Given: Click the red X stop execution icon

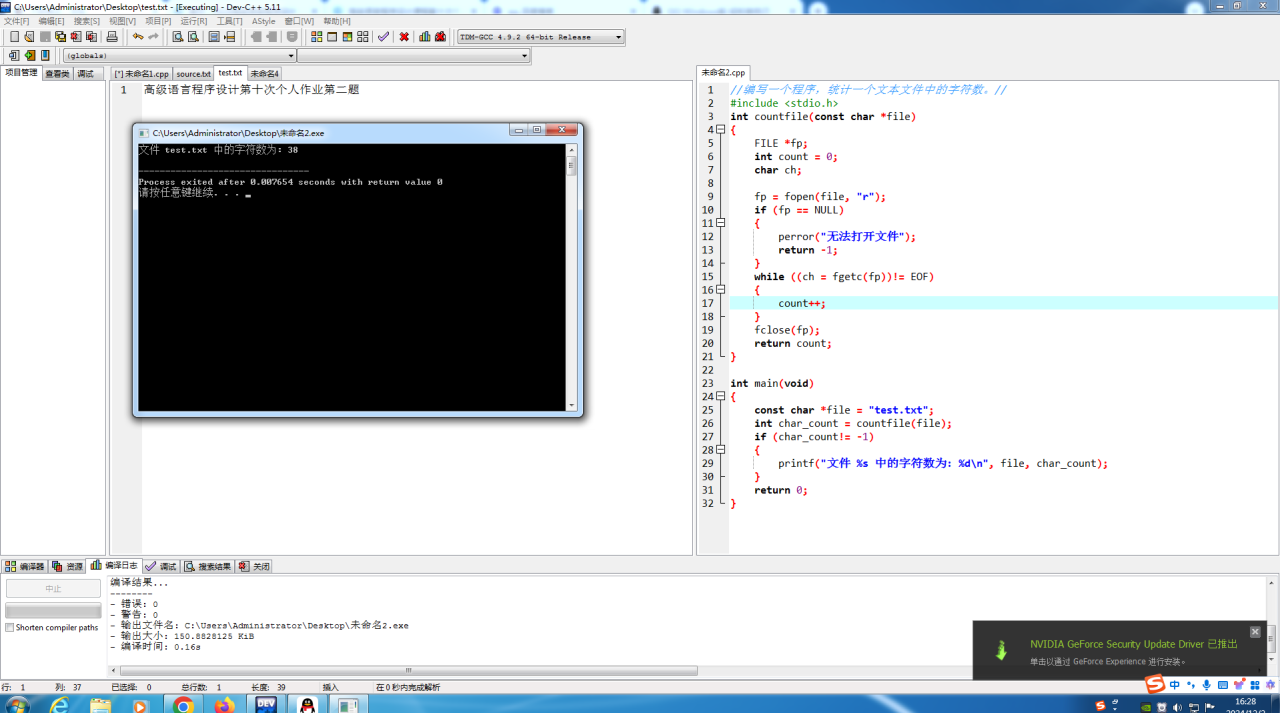Looking at the screenshot, I should click(x=404, y=37).
